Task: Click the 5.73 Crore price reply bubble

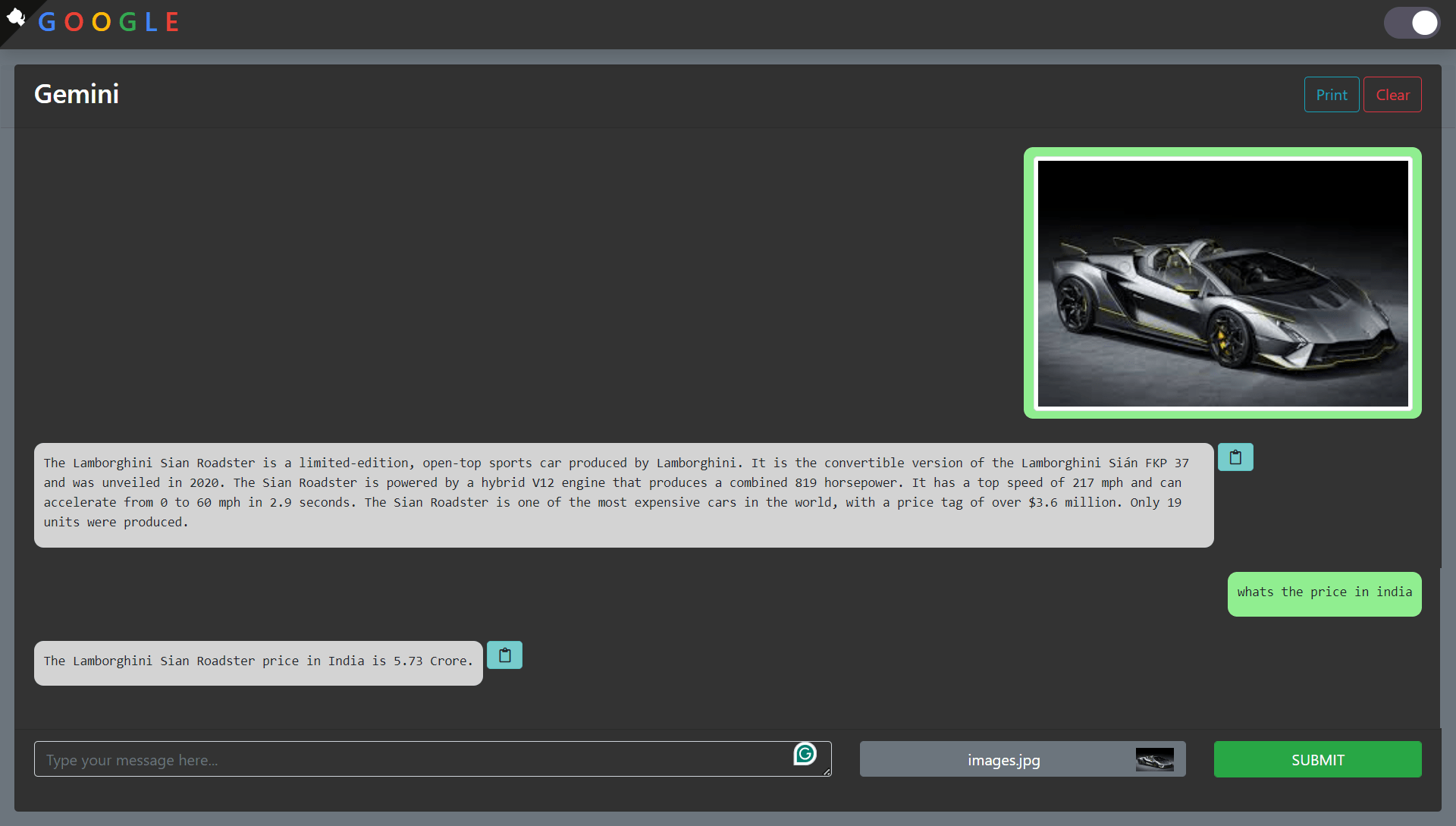Action: 258,662
